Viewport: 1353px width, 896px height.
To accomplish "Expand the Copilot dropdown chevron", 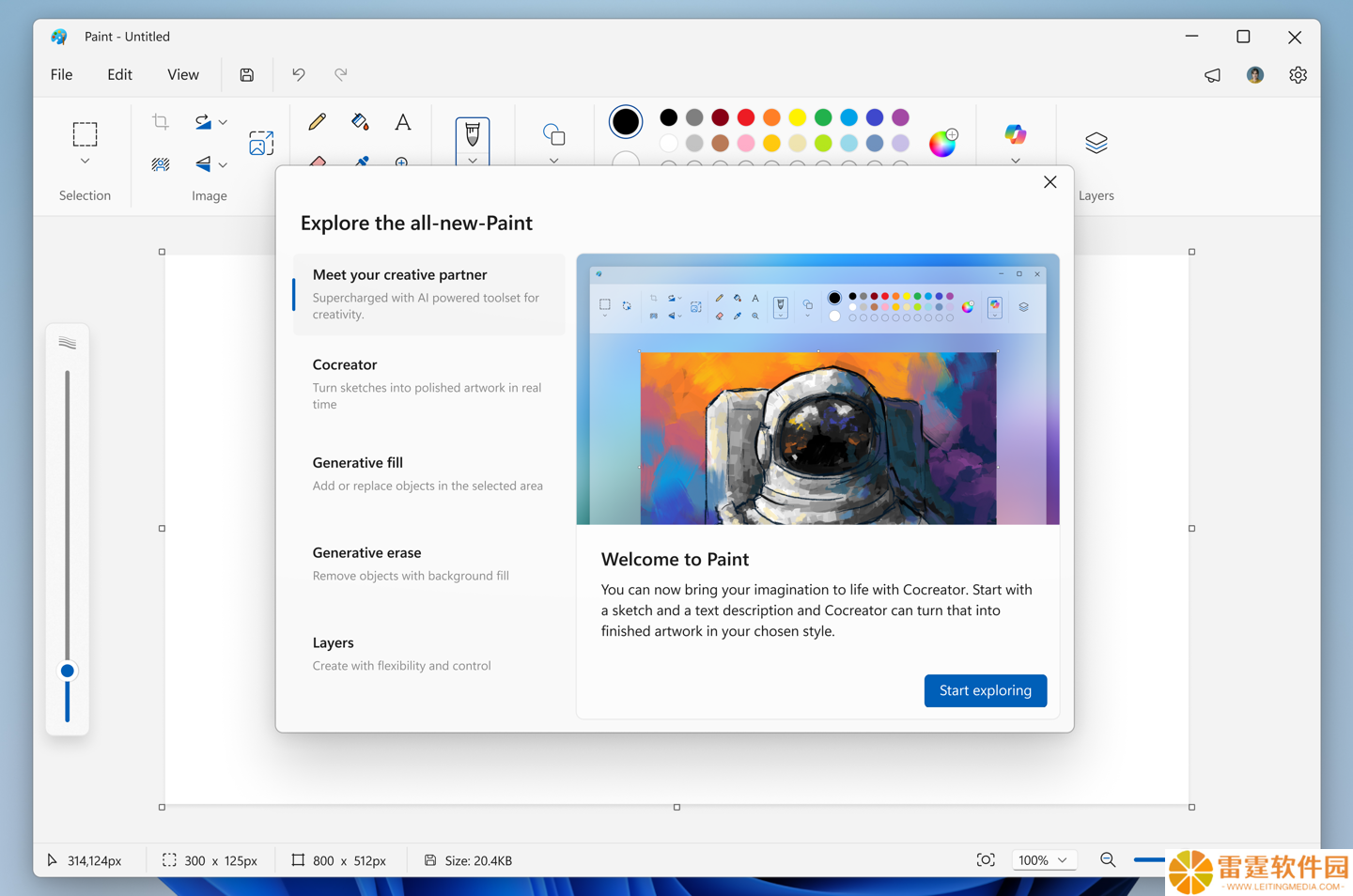I will 1015,161.
